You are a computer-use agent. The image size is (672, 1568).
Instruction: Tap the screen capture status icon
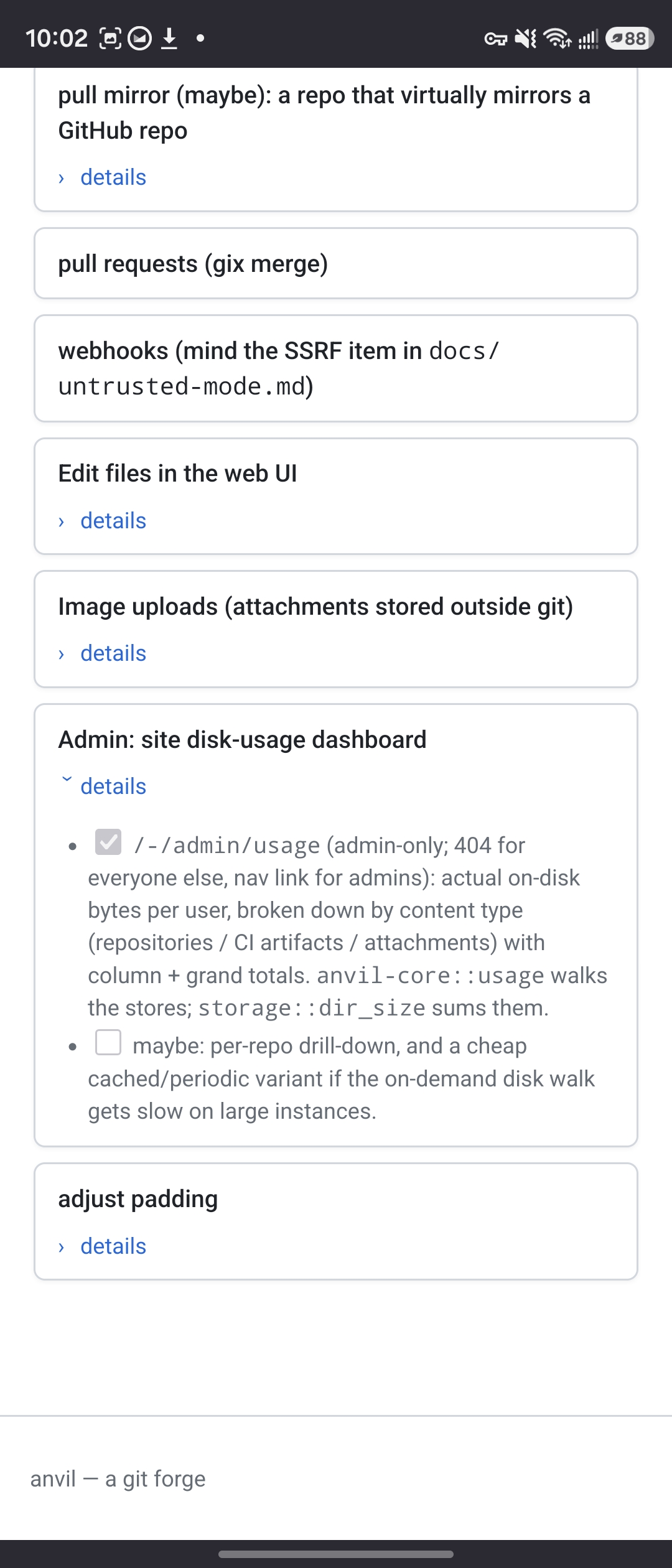[110, 39]
